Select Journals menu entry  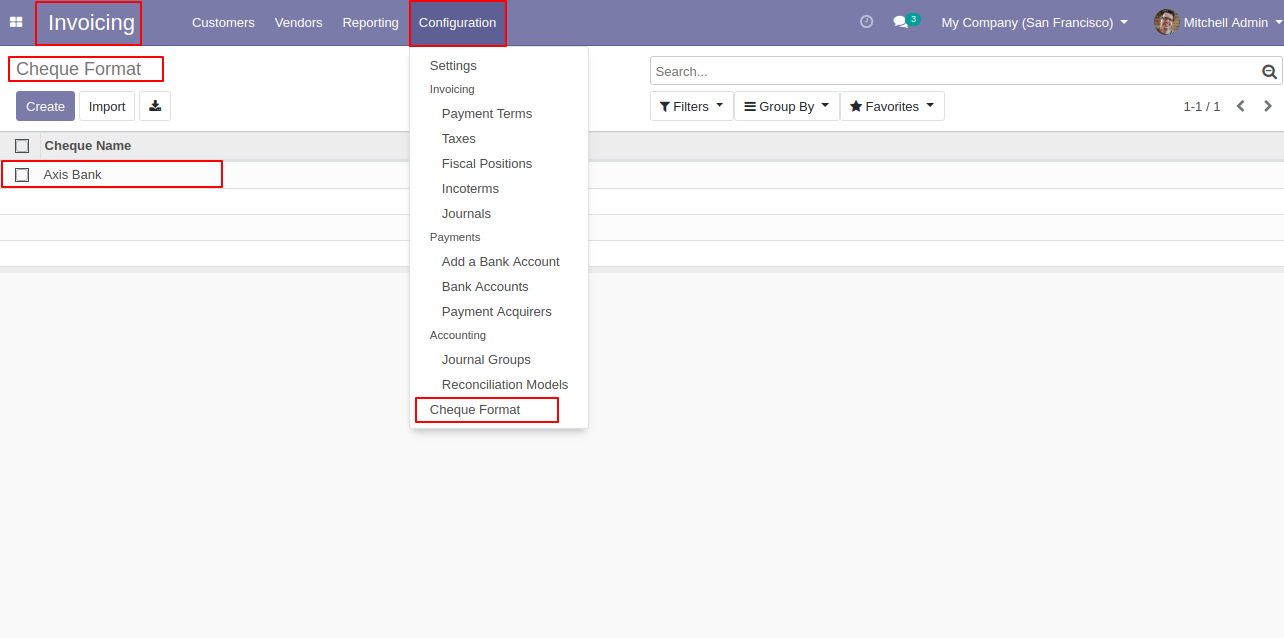(466, 214)
